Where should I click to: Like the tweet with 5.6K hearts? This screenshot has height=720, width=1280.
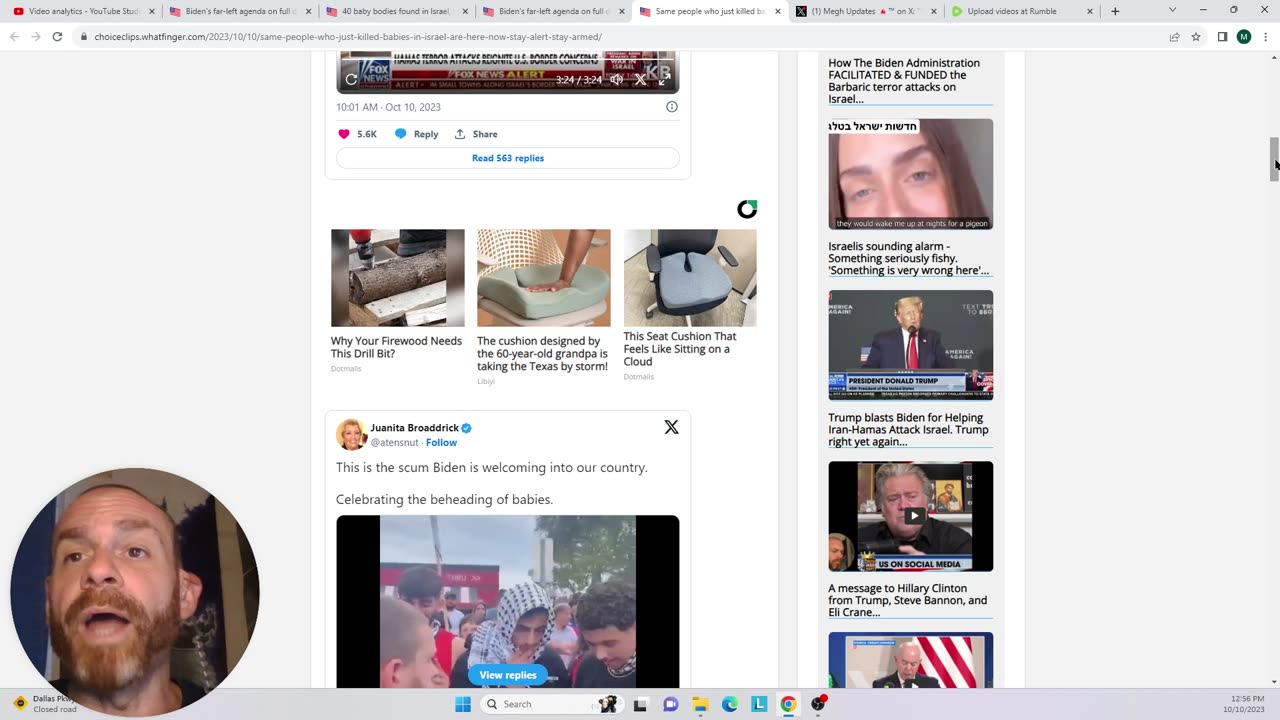pos(344,134)
